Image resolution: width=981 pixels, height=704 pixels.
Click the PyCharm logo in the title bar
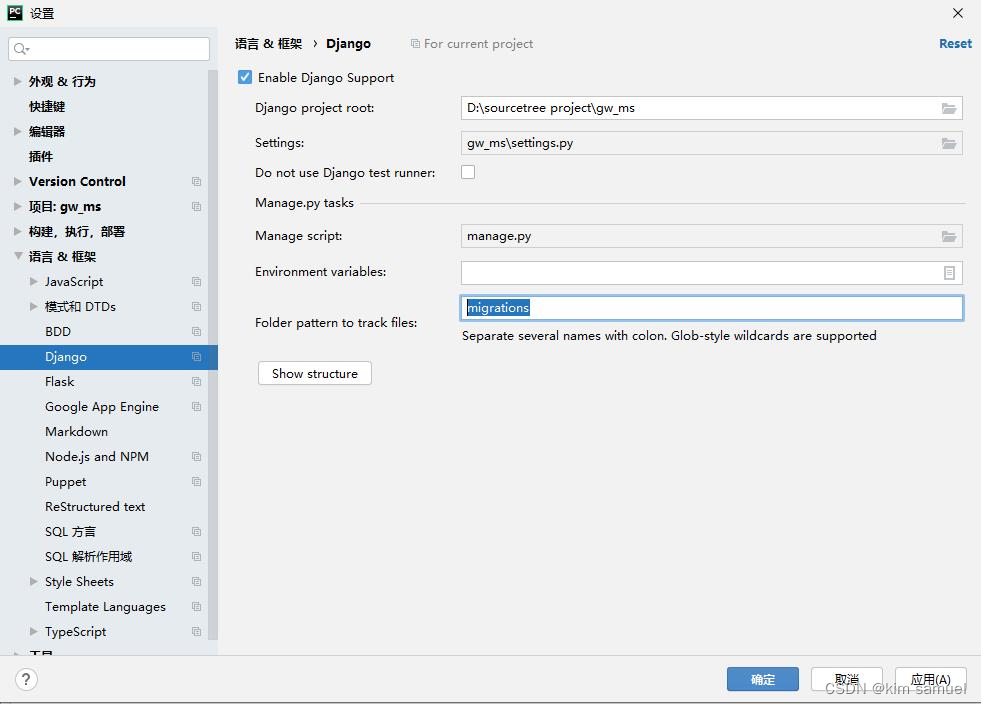point(14,13)
